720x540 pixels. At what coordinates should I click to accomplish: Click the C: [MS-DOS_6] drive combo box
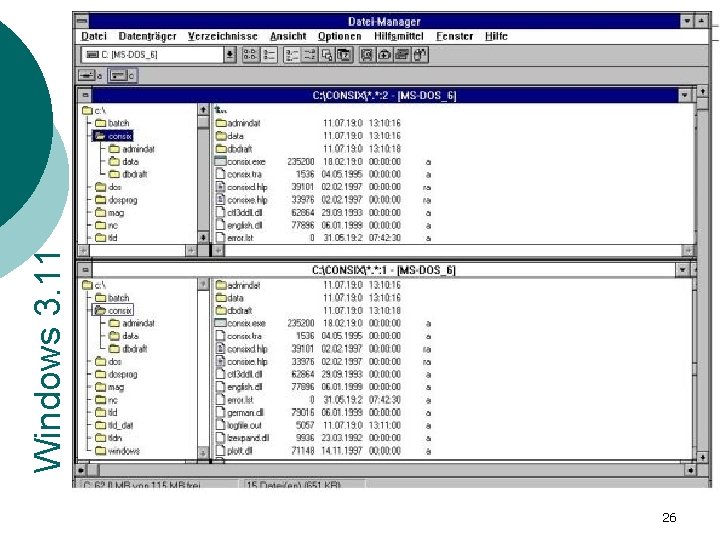pyautogui.click(x=158, y=55)
